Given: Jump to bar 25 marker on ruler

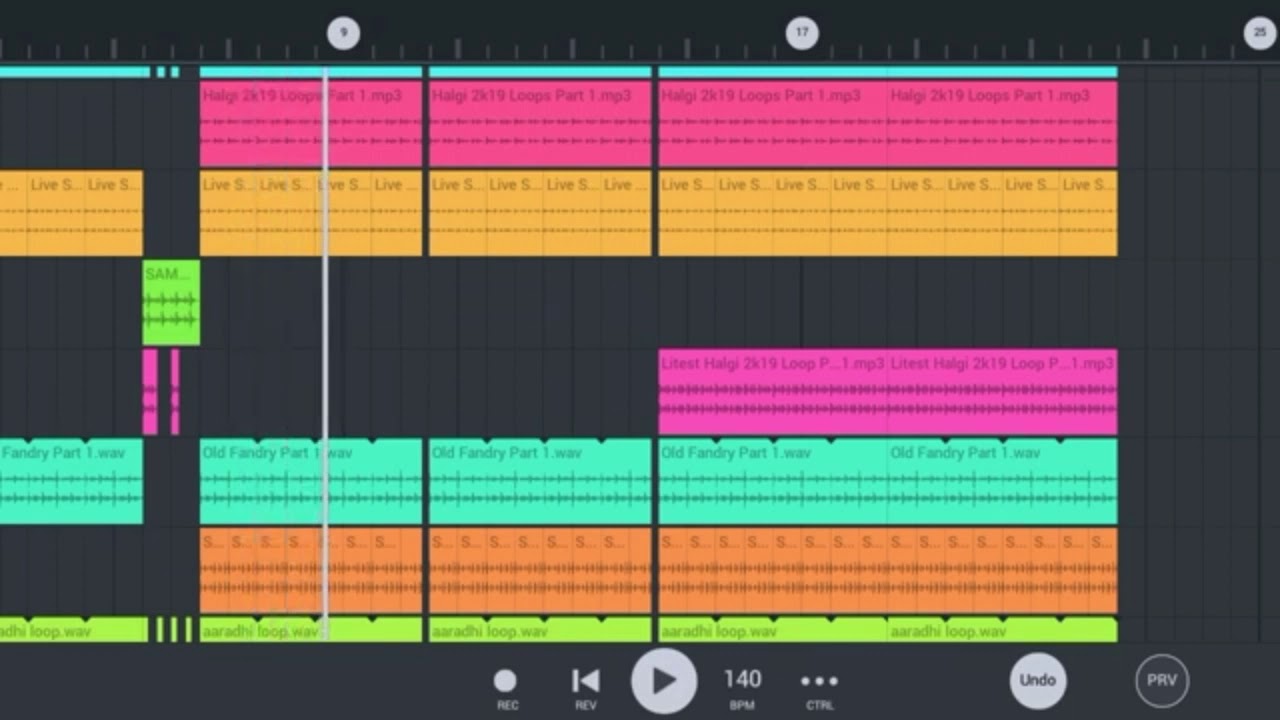Looking at the screenshot, I should (x=1260, y=33).
